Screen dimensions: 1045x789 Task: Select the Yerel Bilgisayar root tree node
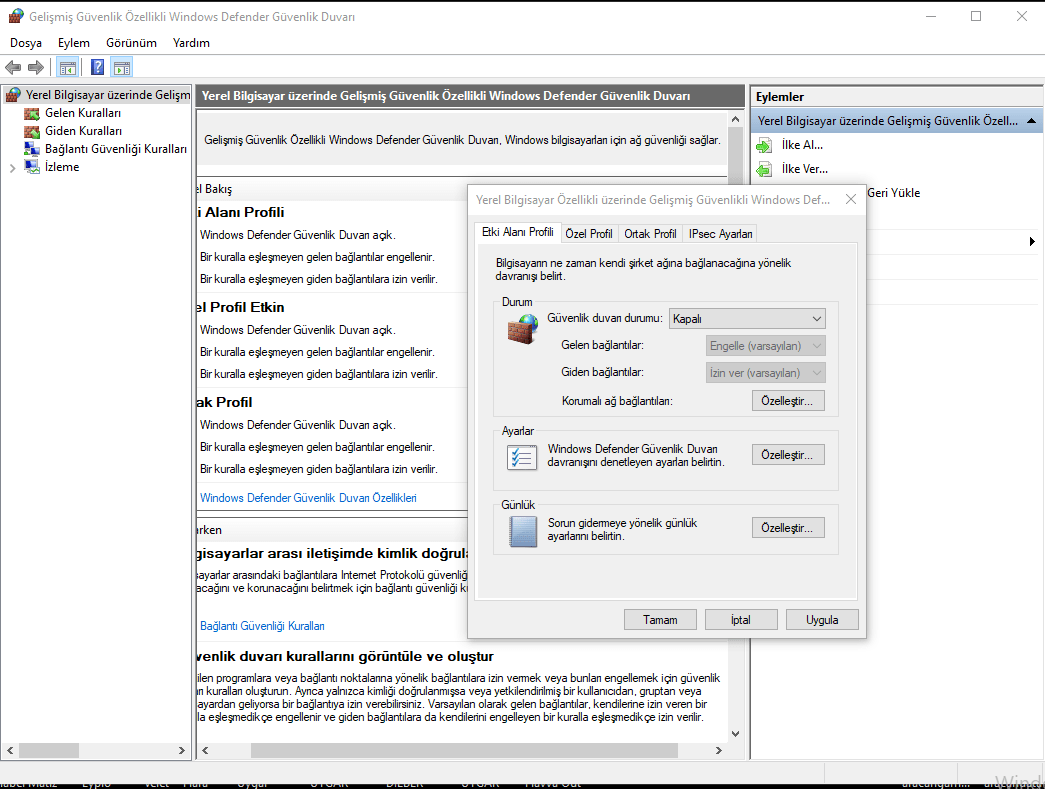point(107,95)
